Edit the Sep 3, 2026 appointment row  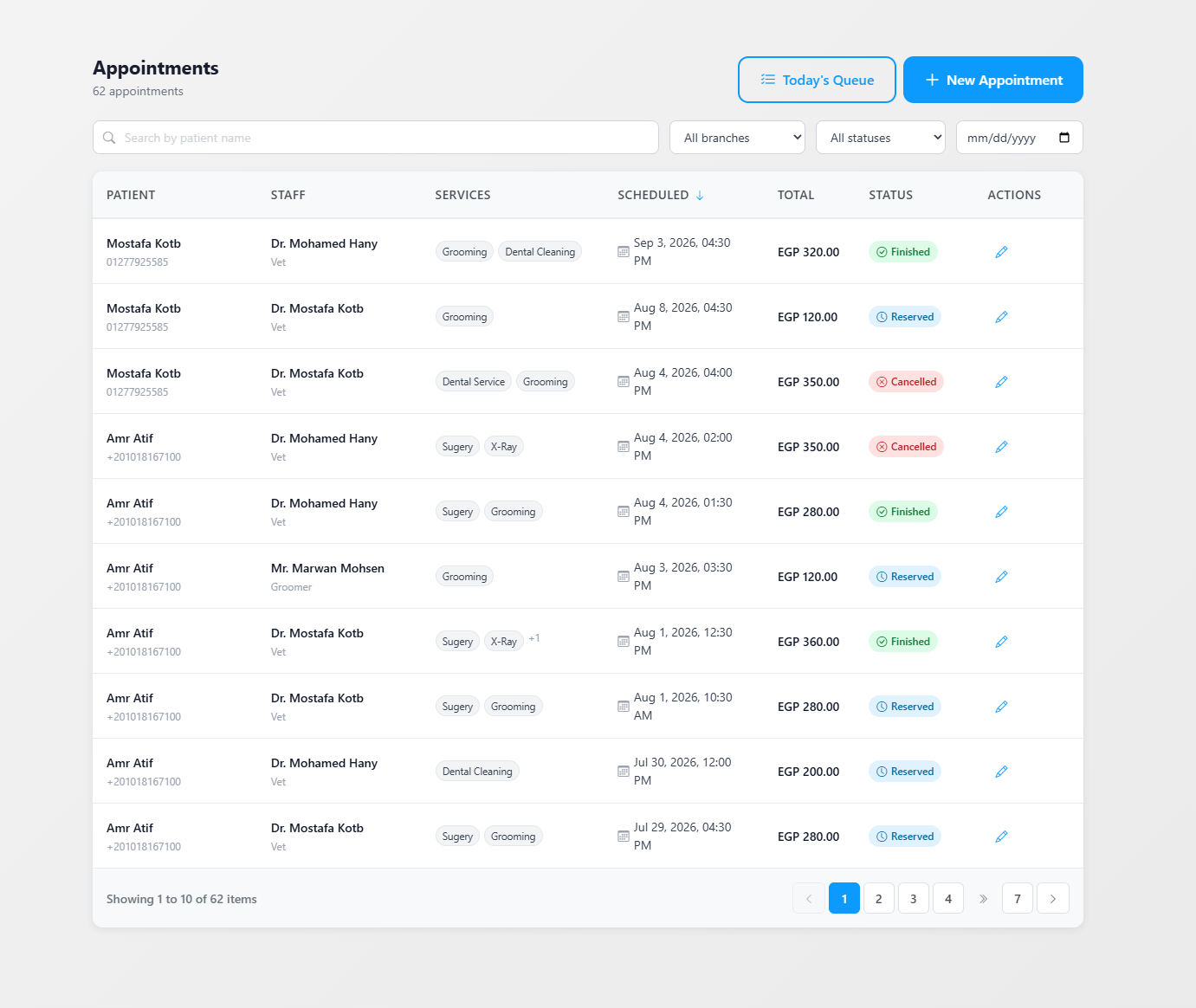pyautogui.click(x=1001, y=252)
